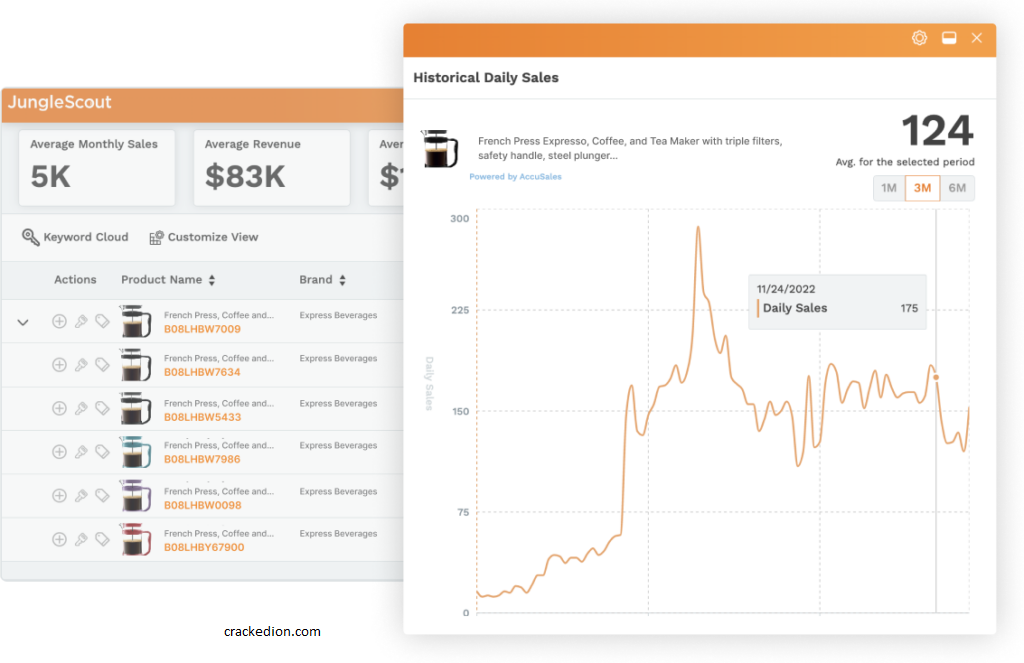Screen dimensions: 1024x663
Task: Click pin icon for B08LHBW7634 row
Action: coord(81,364)
